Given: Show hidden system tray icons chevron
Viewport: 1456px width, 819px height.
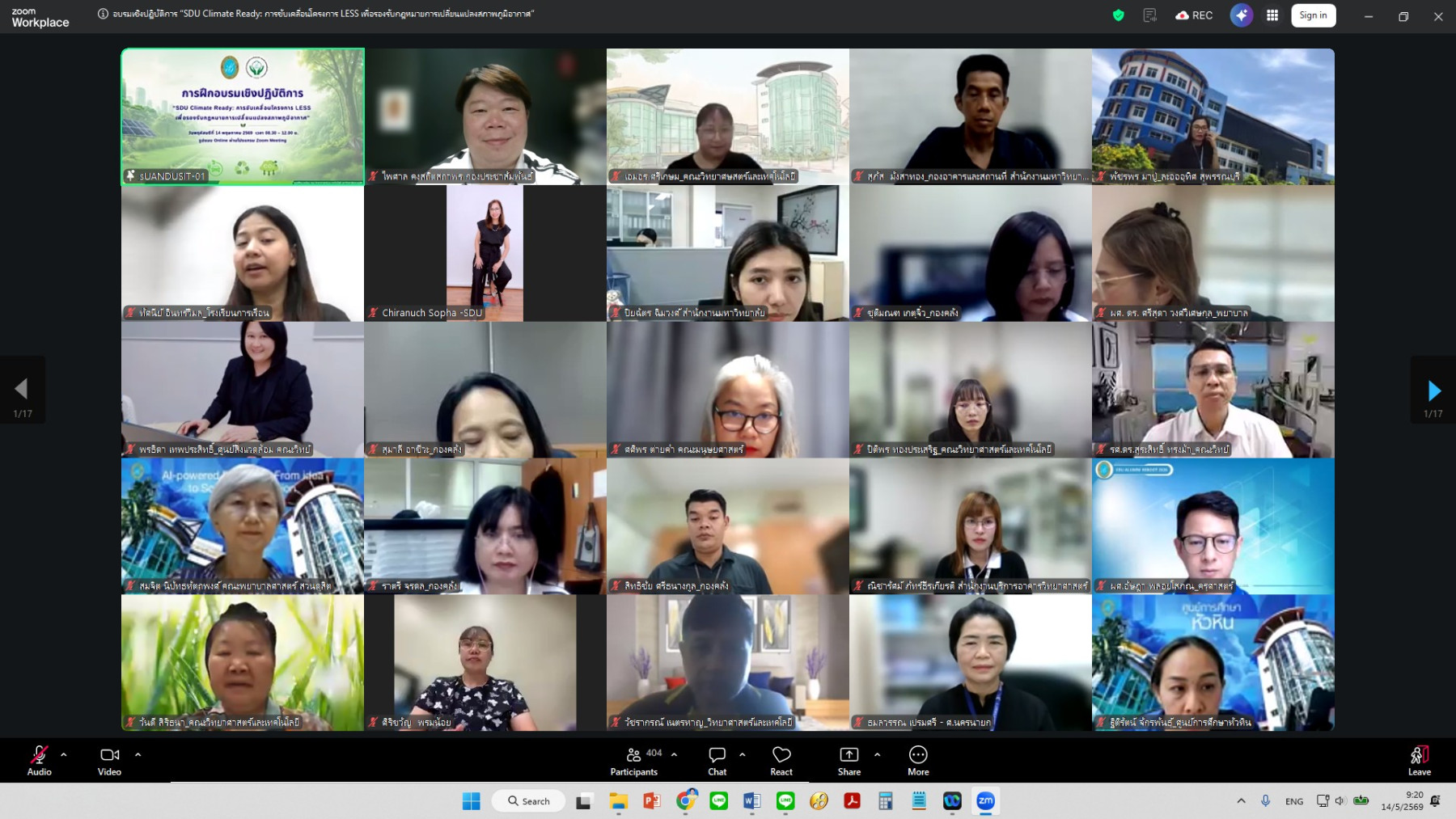Looking at the screenshot, I should pos(1241,801).
